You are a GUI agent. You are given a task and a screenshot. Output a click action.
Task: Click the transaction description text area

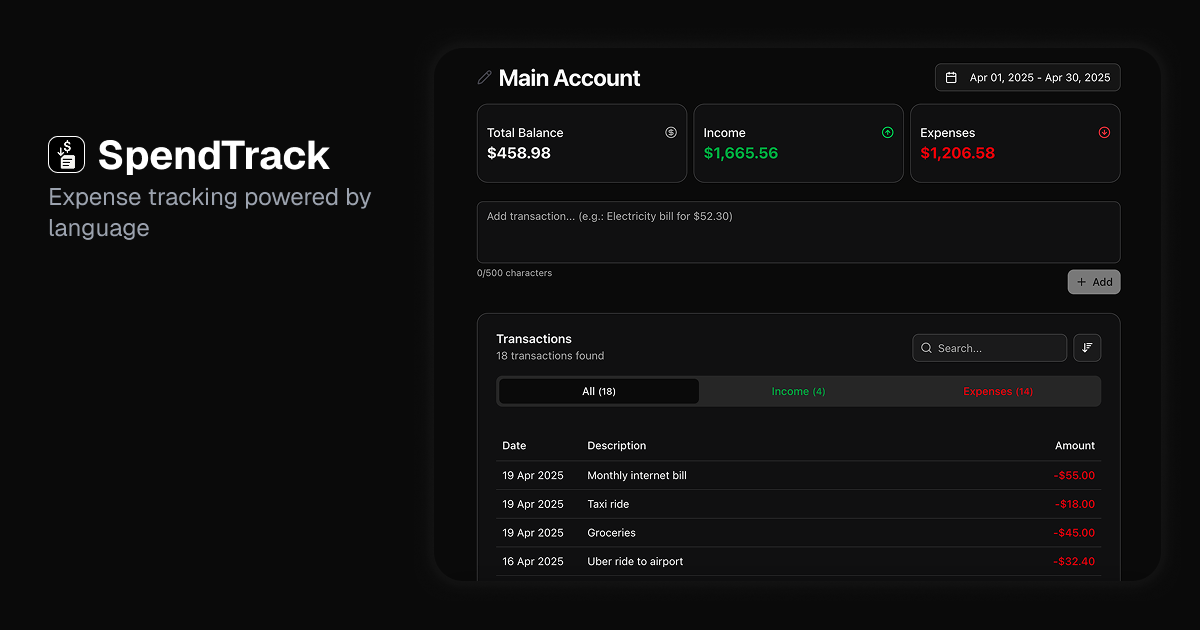tap(798, 232)
